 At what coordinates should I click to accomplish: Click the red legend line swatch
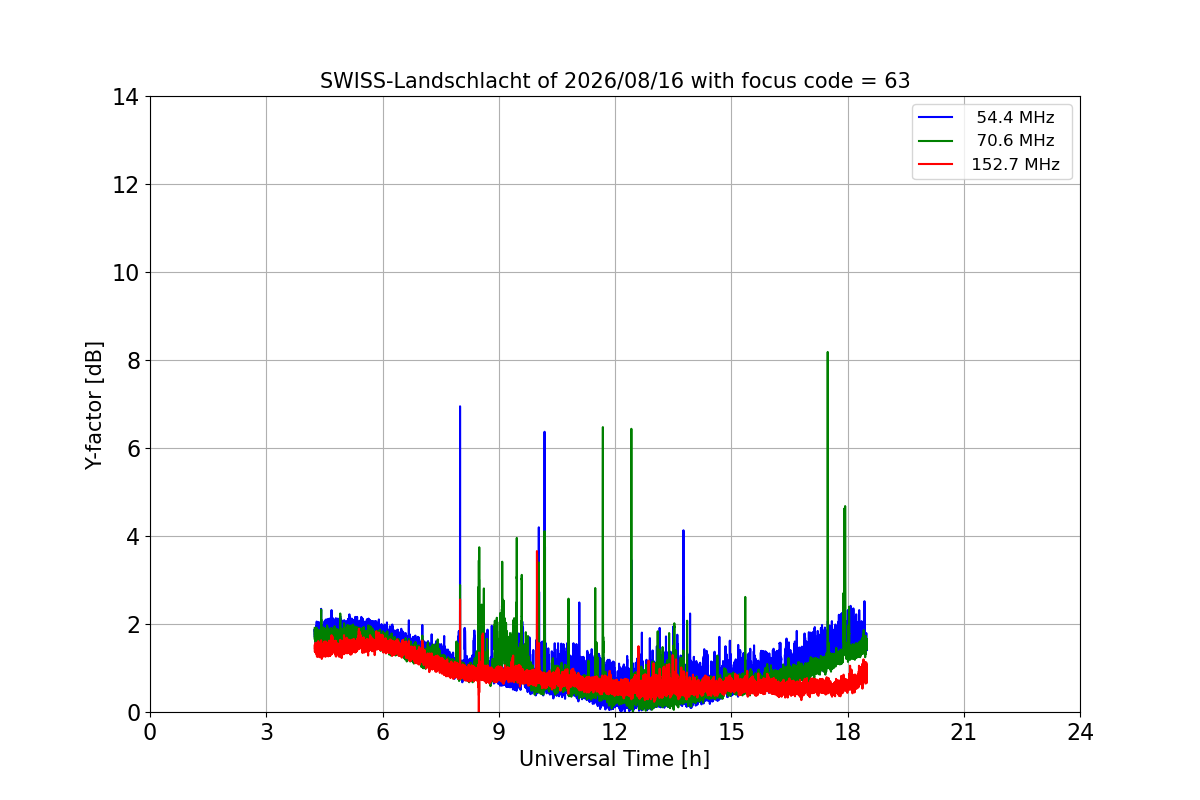coord(936,165)
